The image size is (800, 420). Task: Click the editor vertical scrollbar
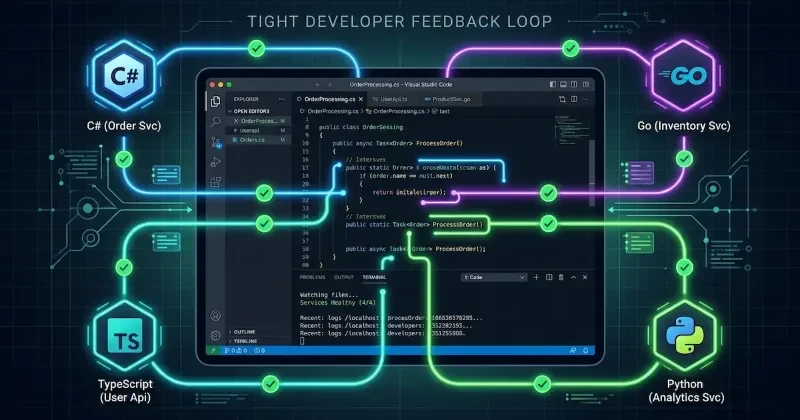click(592, 173)
